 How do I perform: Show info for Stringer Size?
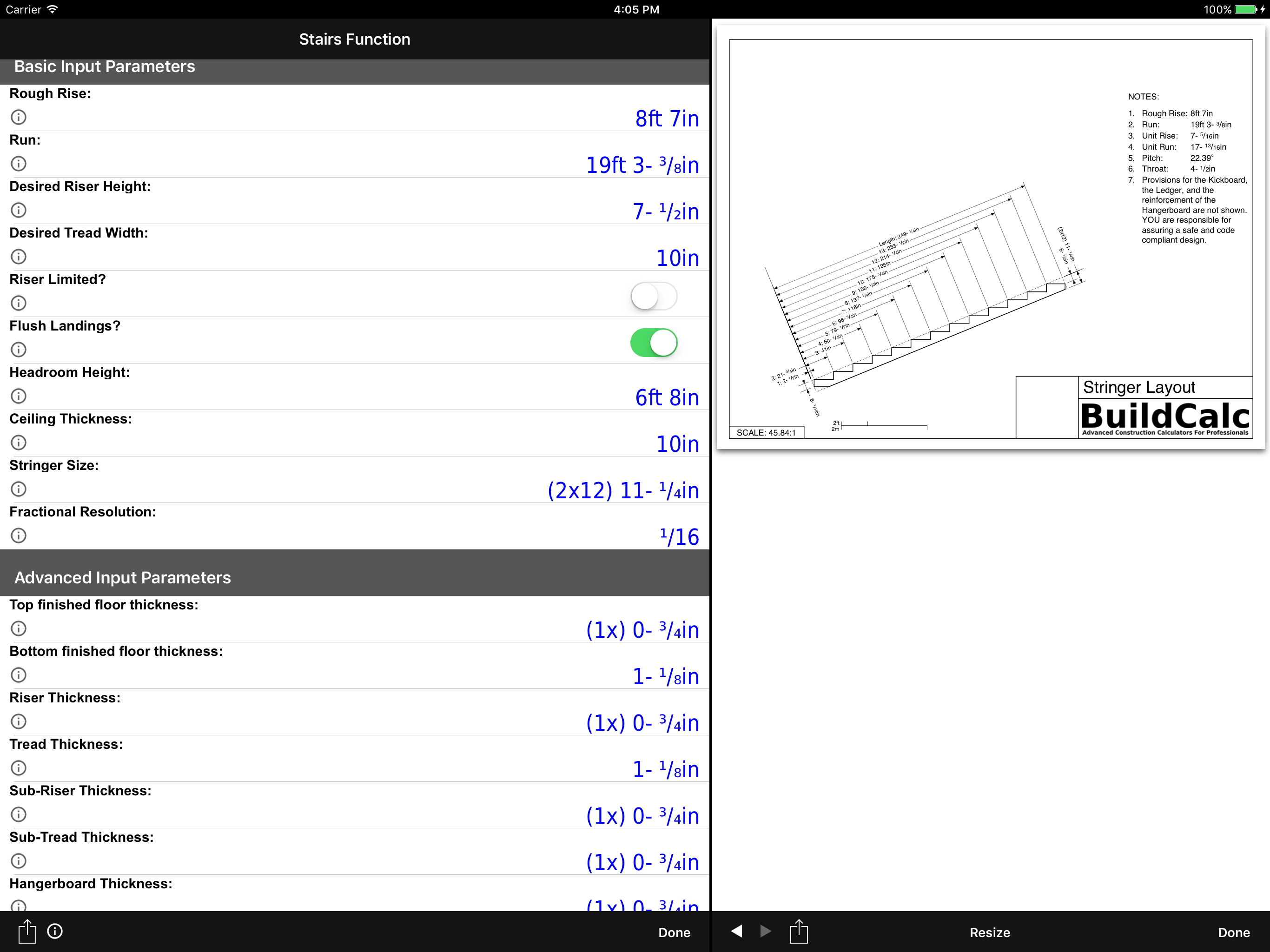pyautogui.click(x=19, y=489)
